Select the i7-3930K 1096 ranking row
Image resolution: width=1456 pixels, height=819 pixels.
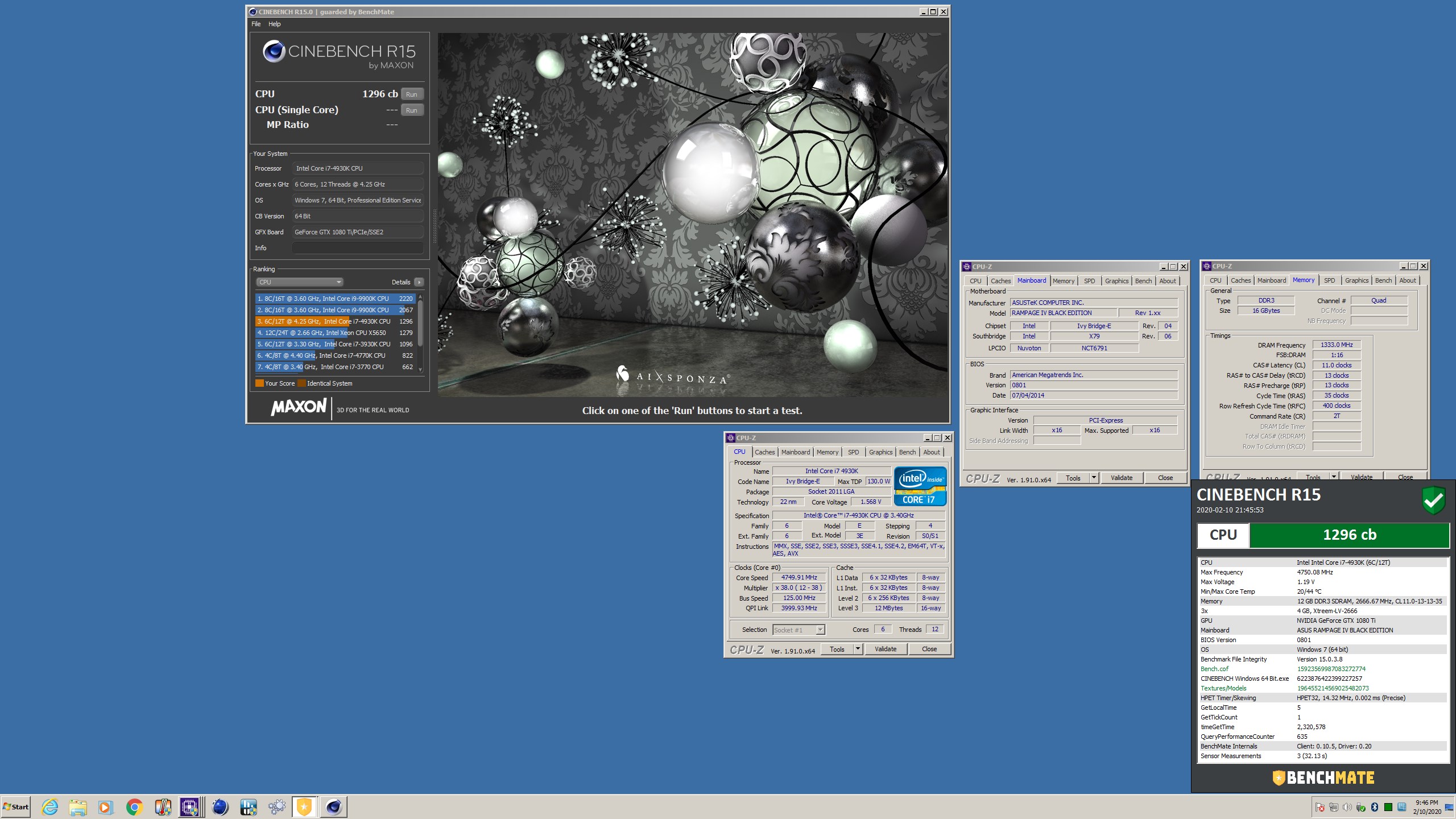pos(336,344)
